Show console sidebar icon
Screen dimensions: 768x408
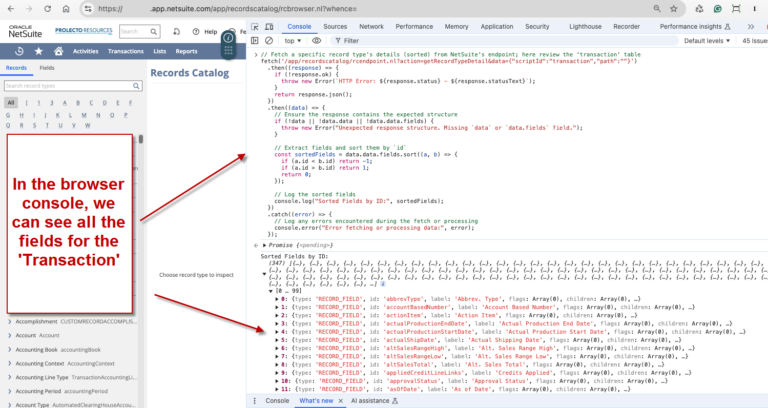point(255,41)
